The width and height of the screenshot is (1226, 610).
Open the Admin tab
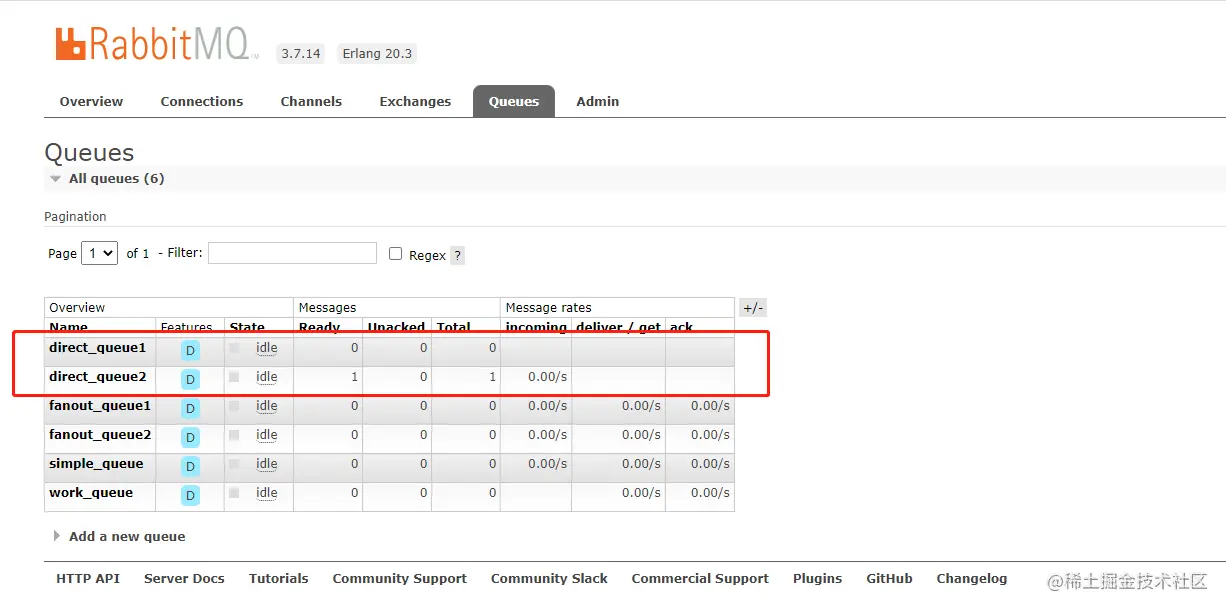pos(598,101)
